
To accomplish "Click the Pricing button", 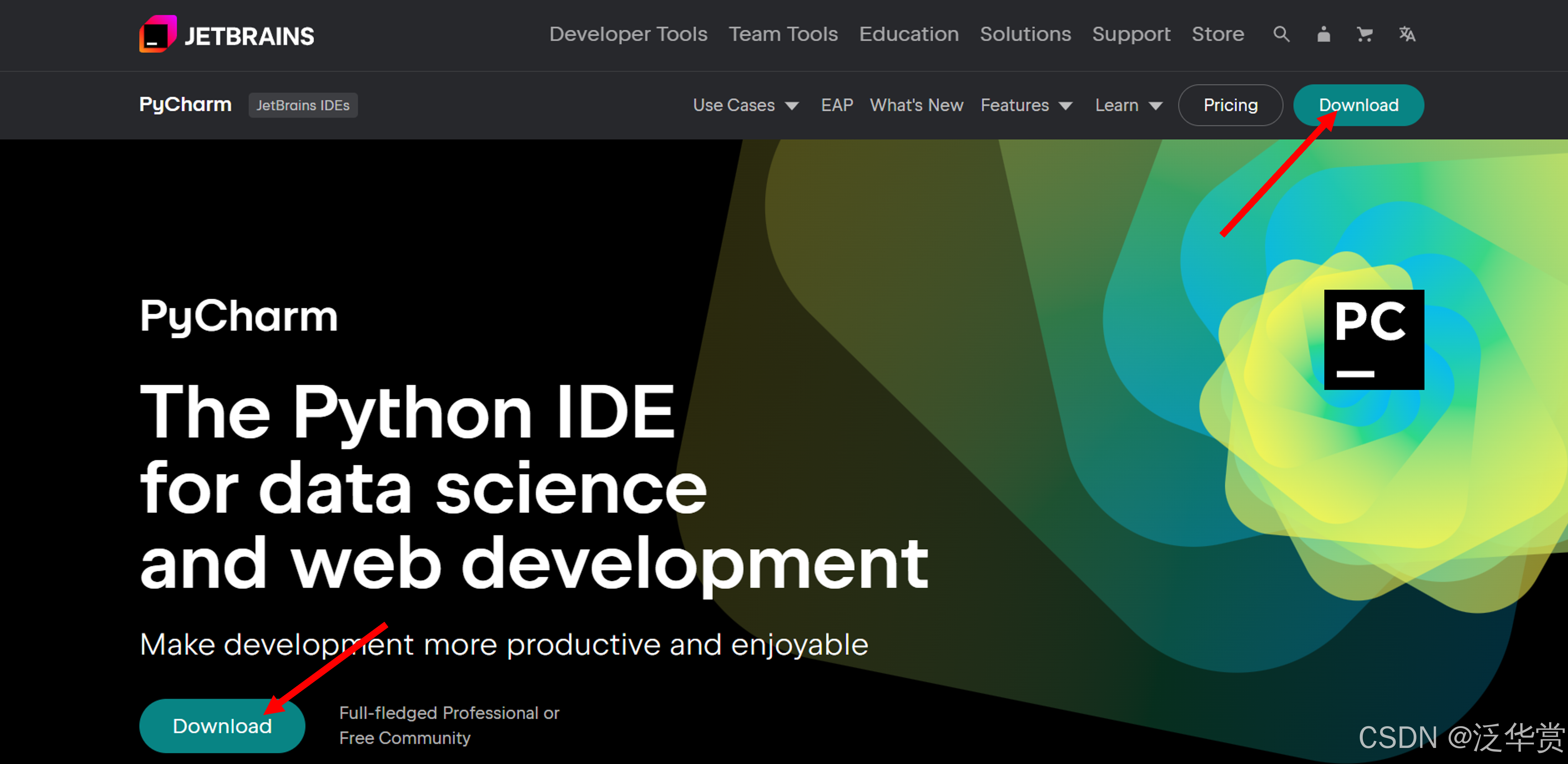I will 1230,105.
